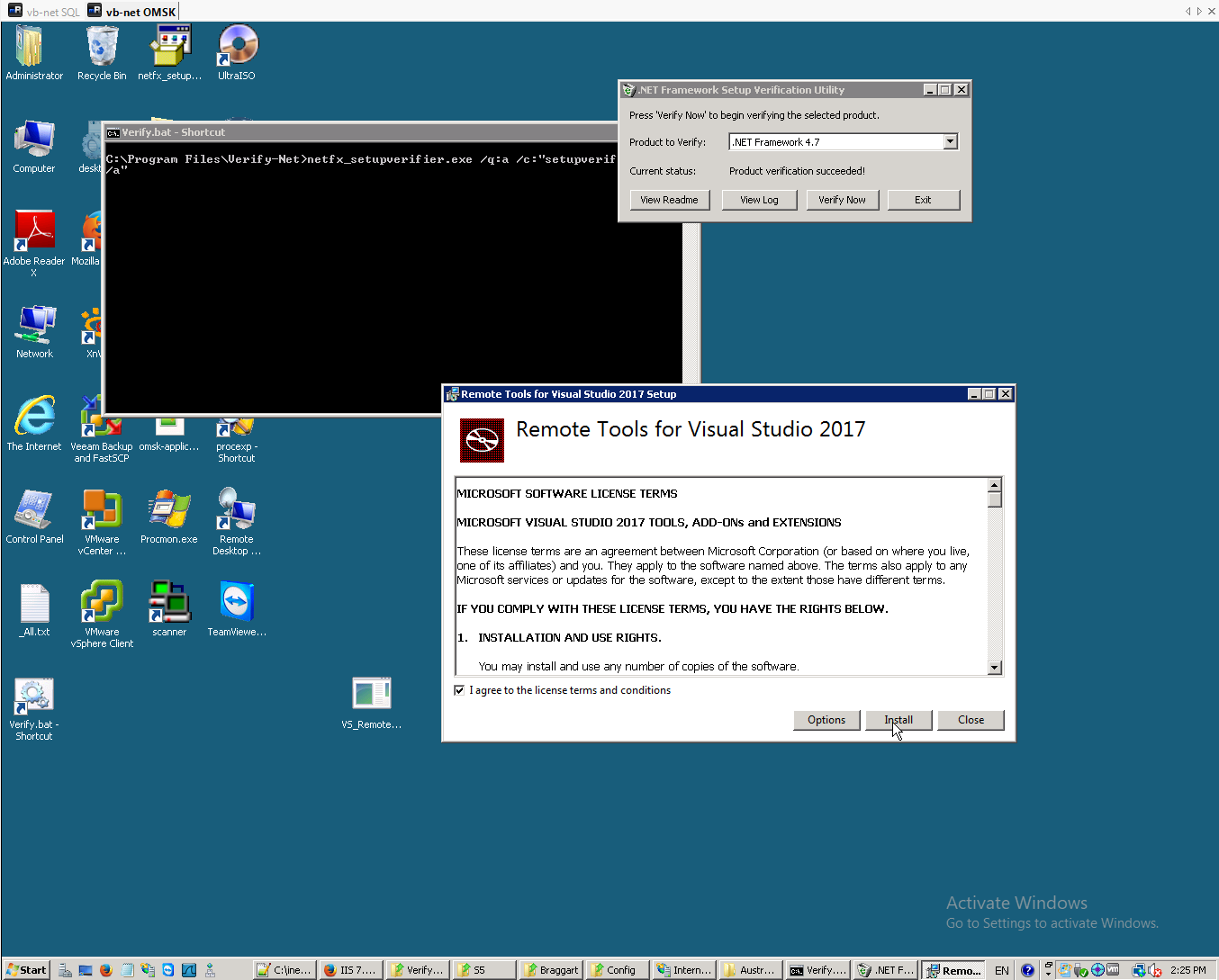Image resolution: width=1219 pixels, height=980 pixels.
Task: Open the Product to Verify dropdown
Action: [x=950, y=141]
